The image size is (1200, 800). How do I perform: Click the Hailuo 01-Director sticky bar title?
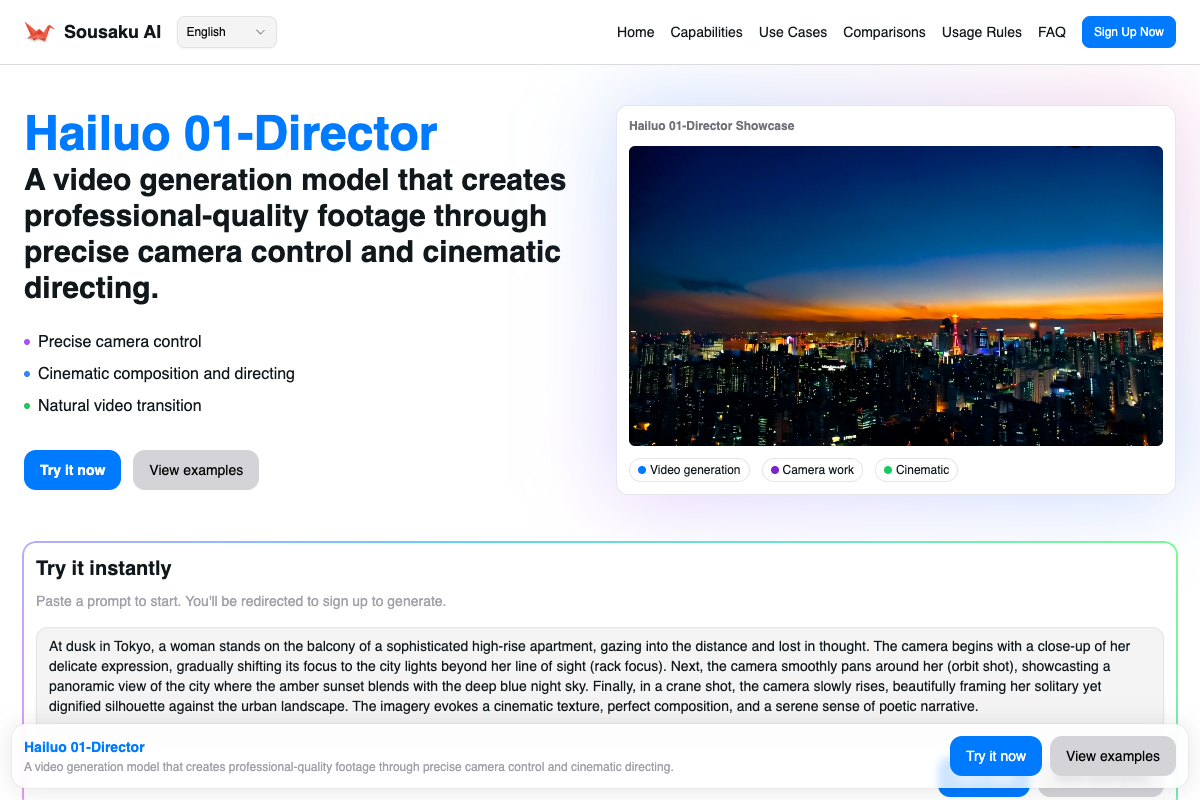(84, 747)
